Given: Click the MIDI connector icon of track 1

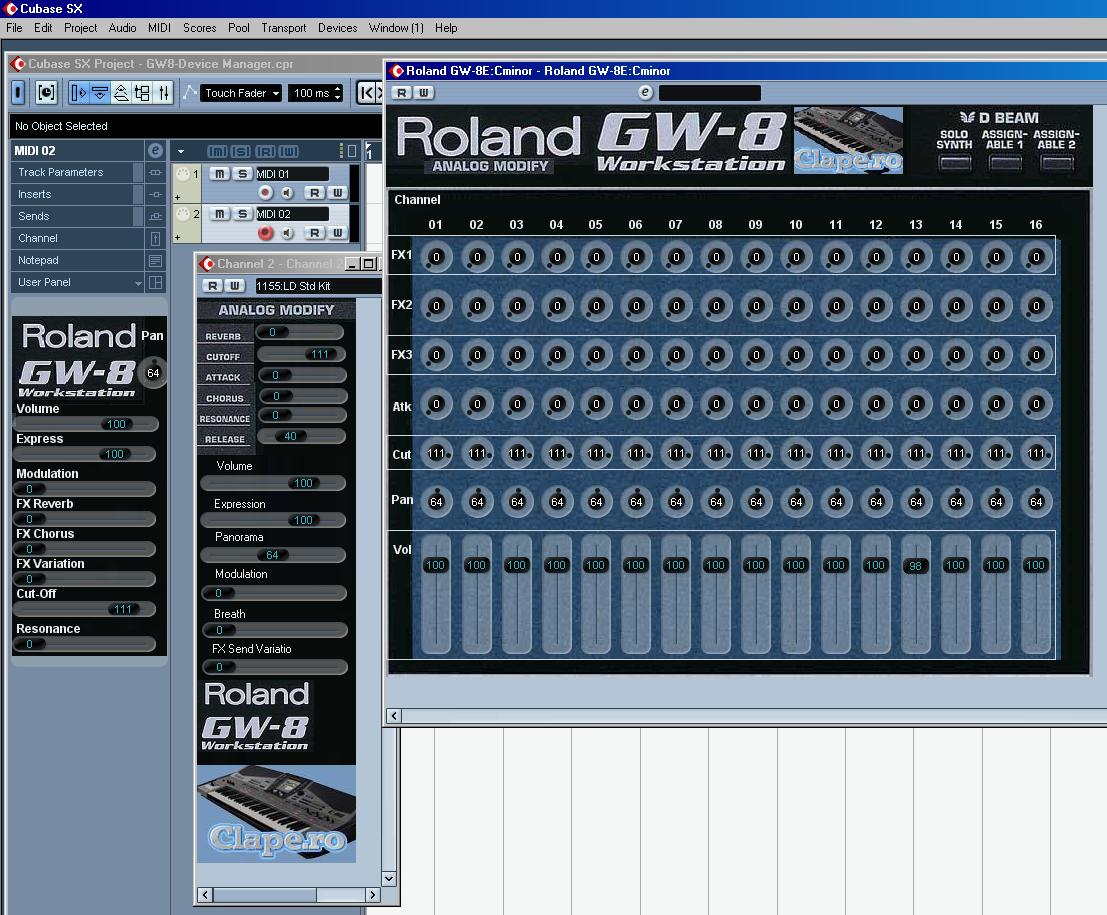Looking at the screenshot, I should [x=183, y=174].
